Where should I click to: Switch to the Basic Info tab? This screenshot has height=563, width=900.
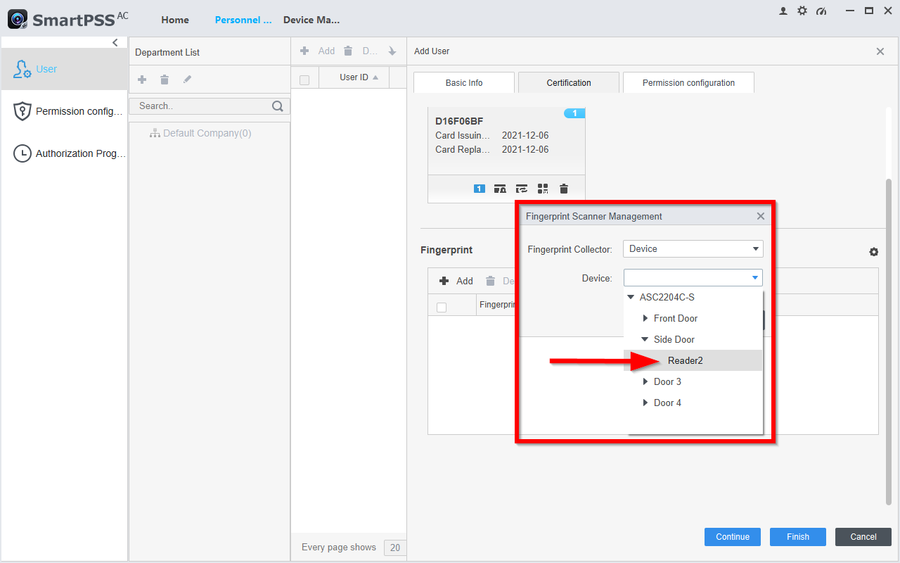pos(463,83)
